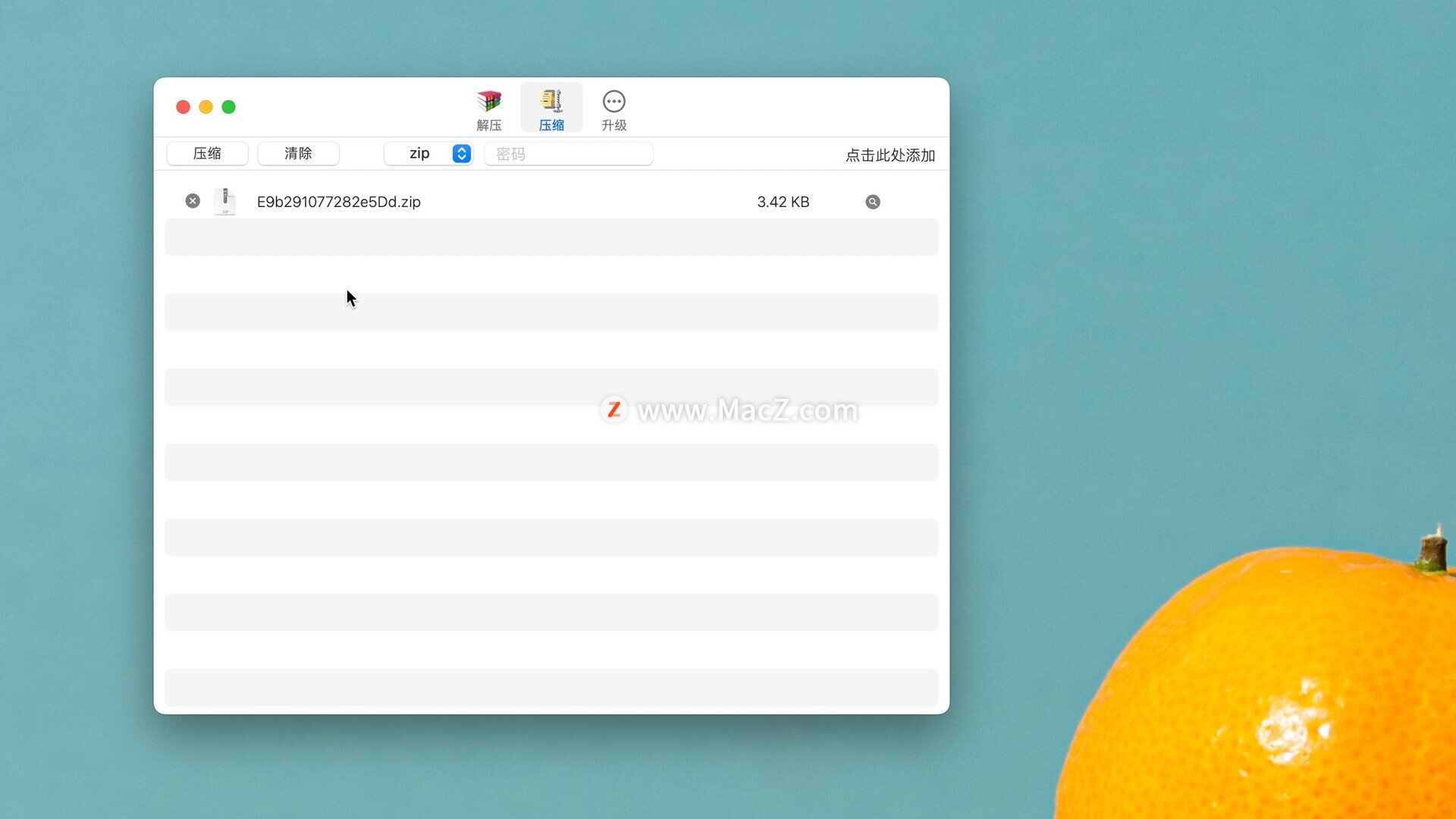Minimize the window with the yellow button
The height and width of the screenshot is (819, 1456).
(206, 107)
